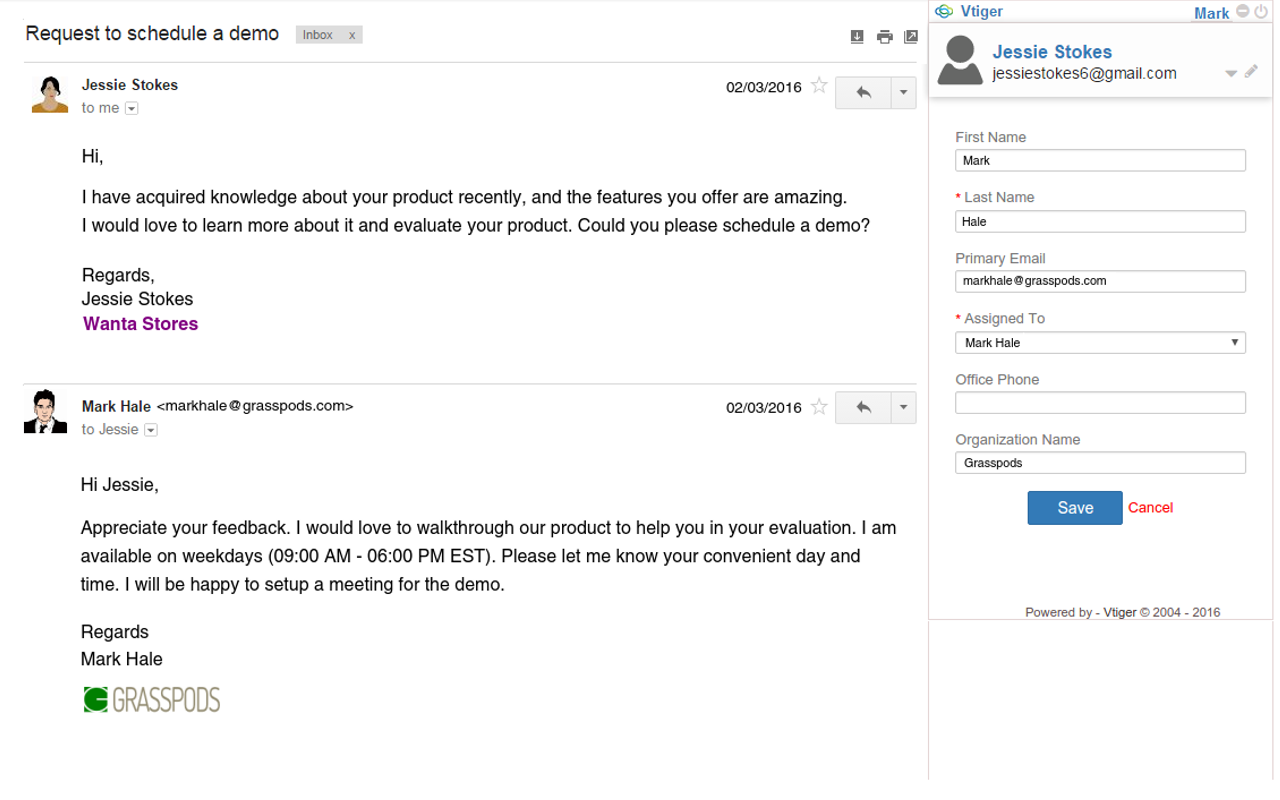Open the Assigned To dropdown
1280x800 pixels.
point(1100,343)
